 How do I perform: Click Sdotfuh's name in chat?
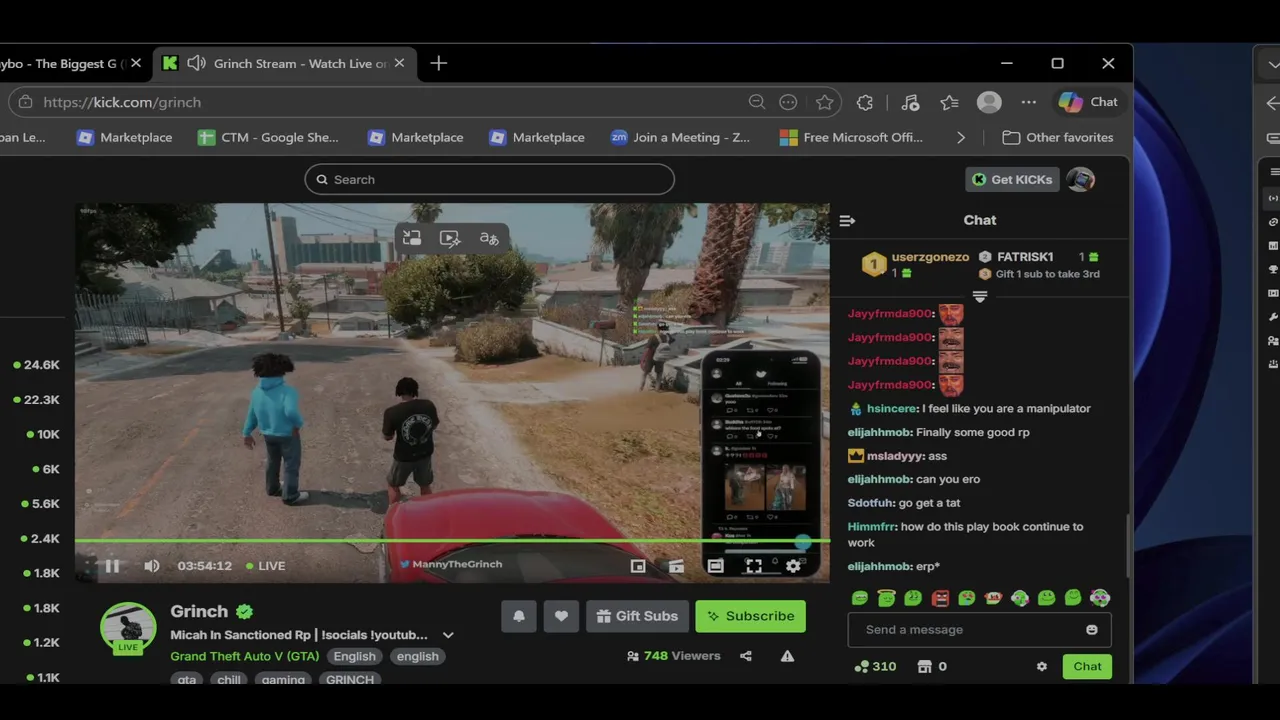click(x=871, y=503)
